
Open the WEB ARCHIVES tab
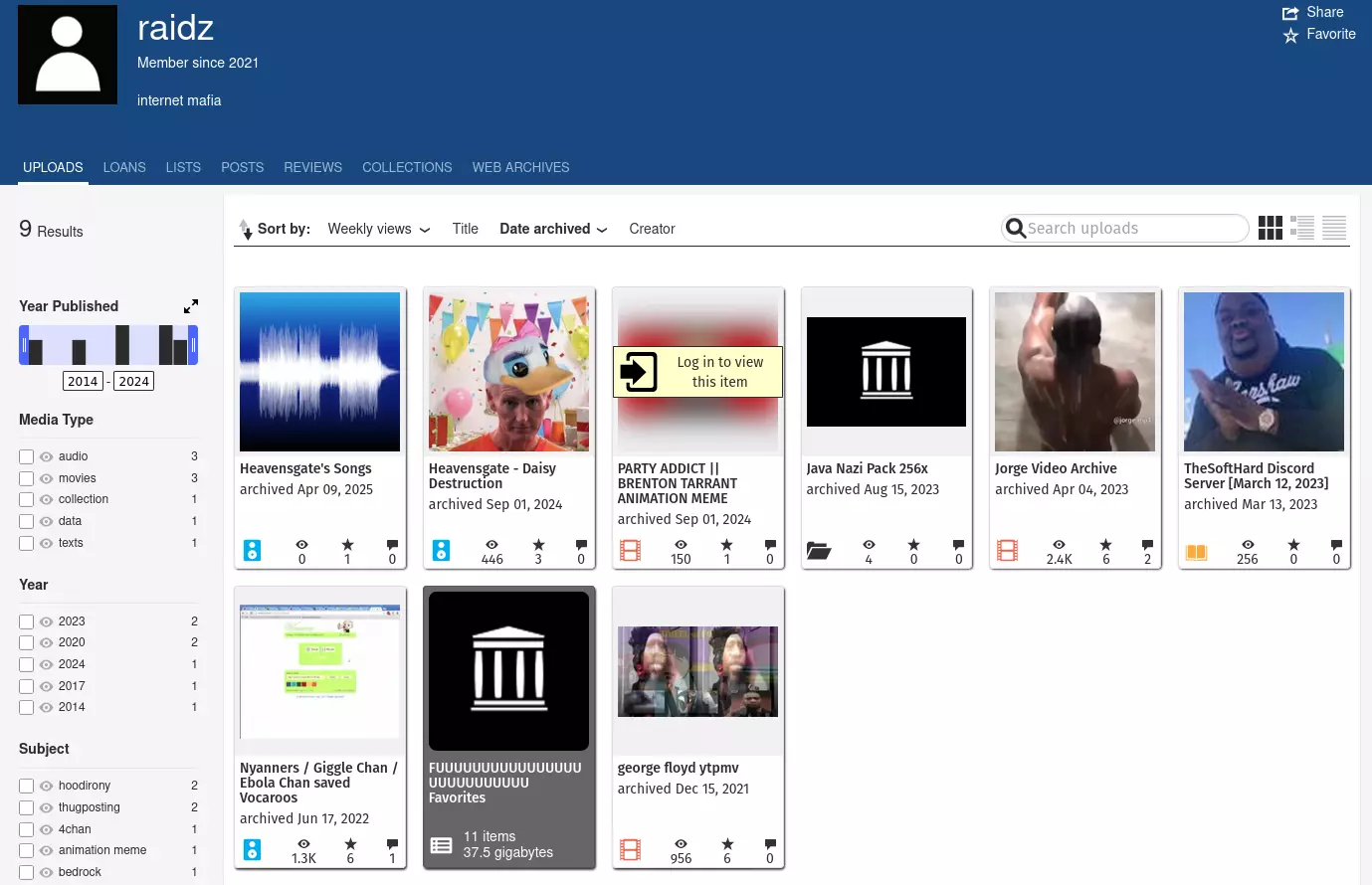(x=521, y=167)
